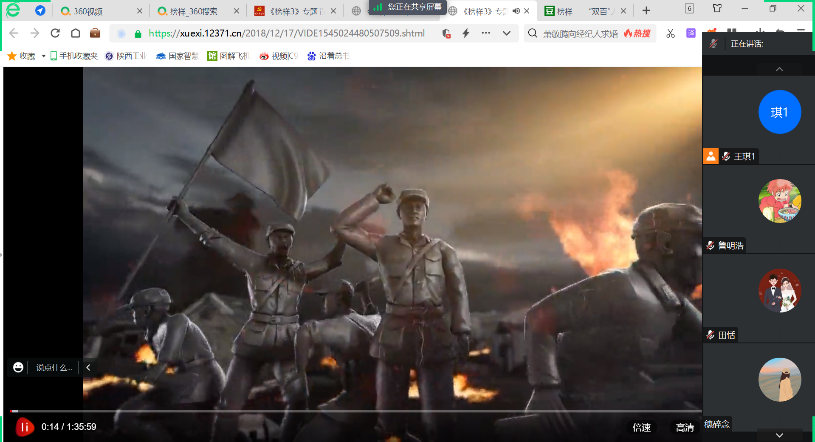Image resolution: width=815 pixels, height=442 pixels.
Task: Click the 热搜 hot search button
Action: tap(637, 33)
